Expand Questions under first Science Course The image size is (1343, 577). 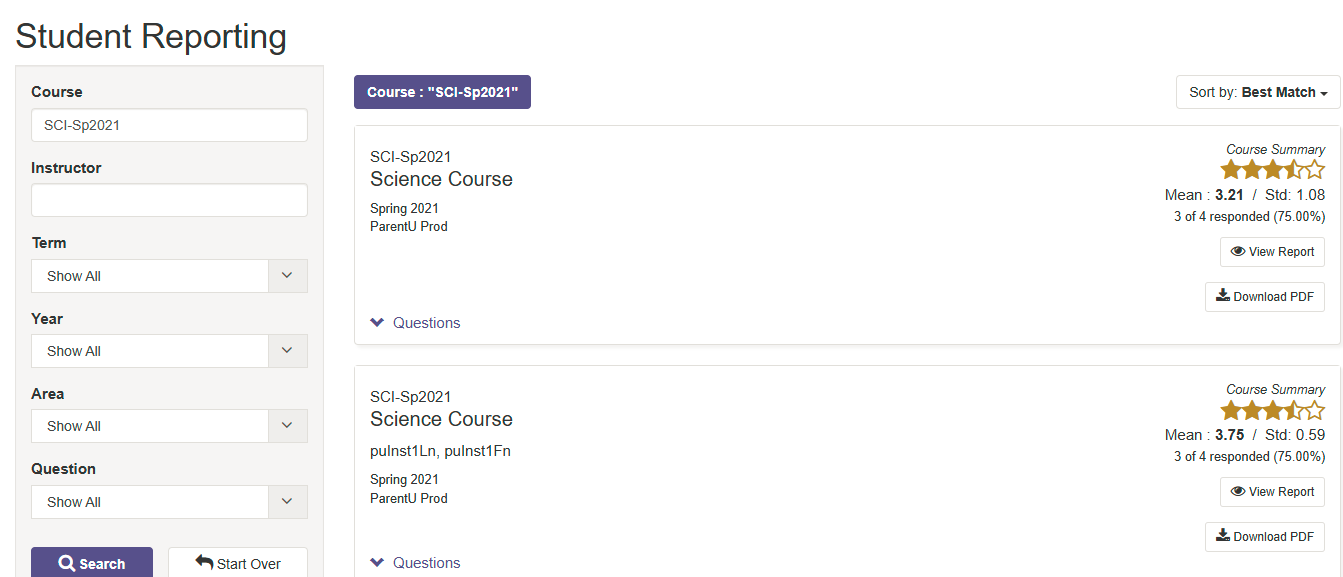pos(415,323)
